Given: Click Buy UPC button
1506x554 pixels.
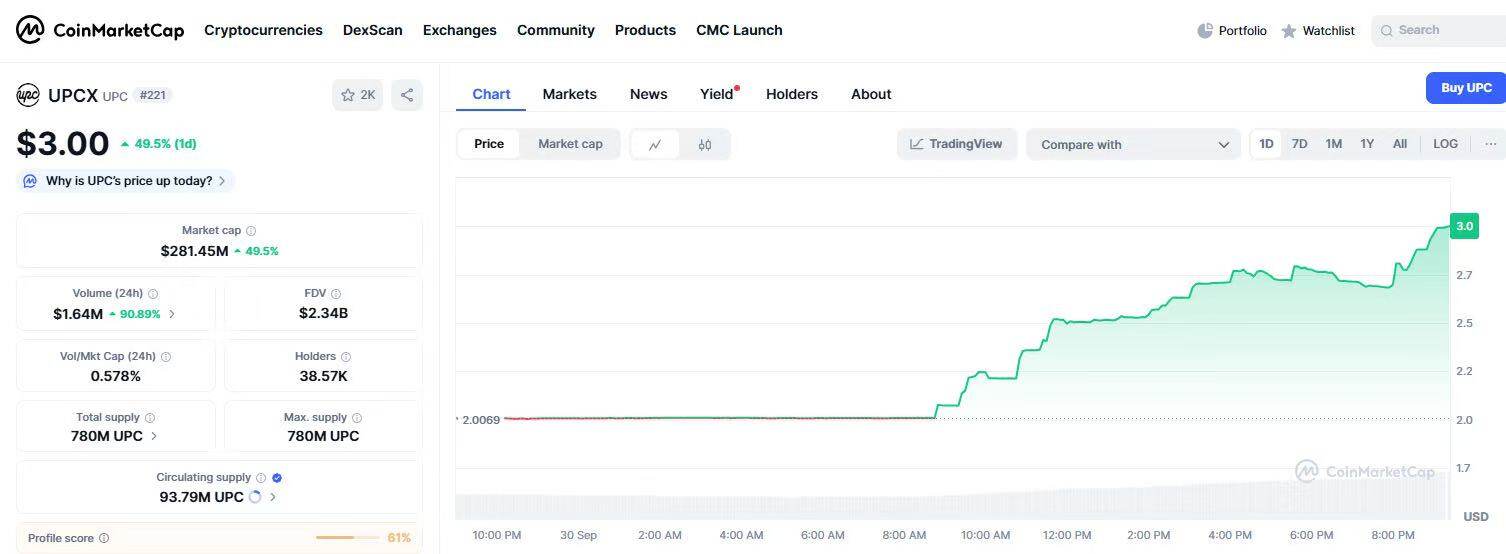Looking at the screenshot, I should coord(1466,88).
